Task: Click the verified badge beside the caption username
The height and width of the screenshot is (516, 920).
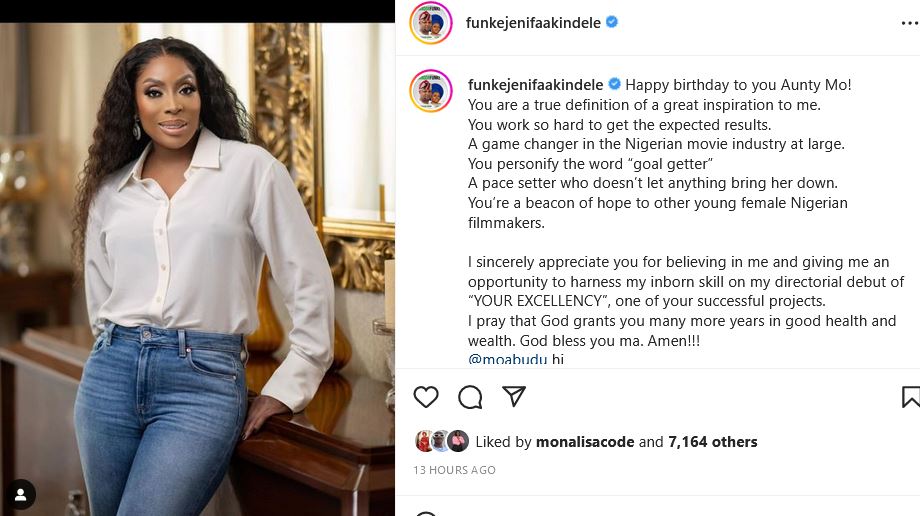Action: pos(615,85)
